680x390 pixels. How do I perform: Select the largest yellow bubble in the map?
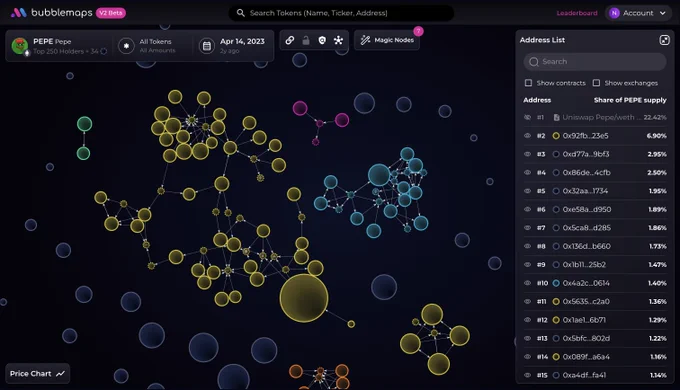[x=304, y=298]
